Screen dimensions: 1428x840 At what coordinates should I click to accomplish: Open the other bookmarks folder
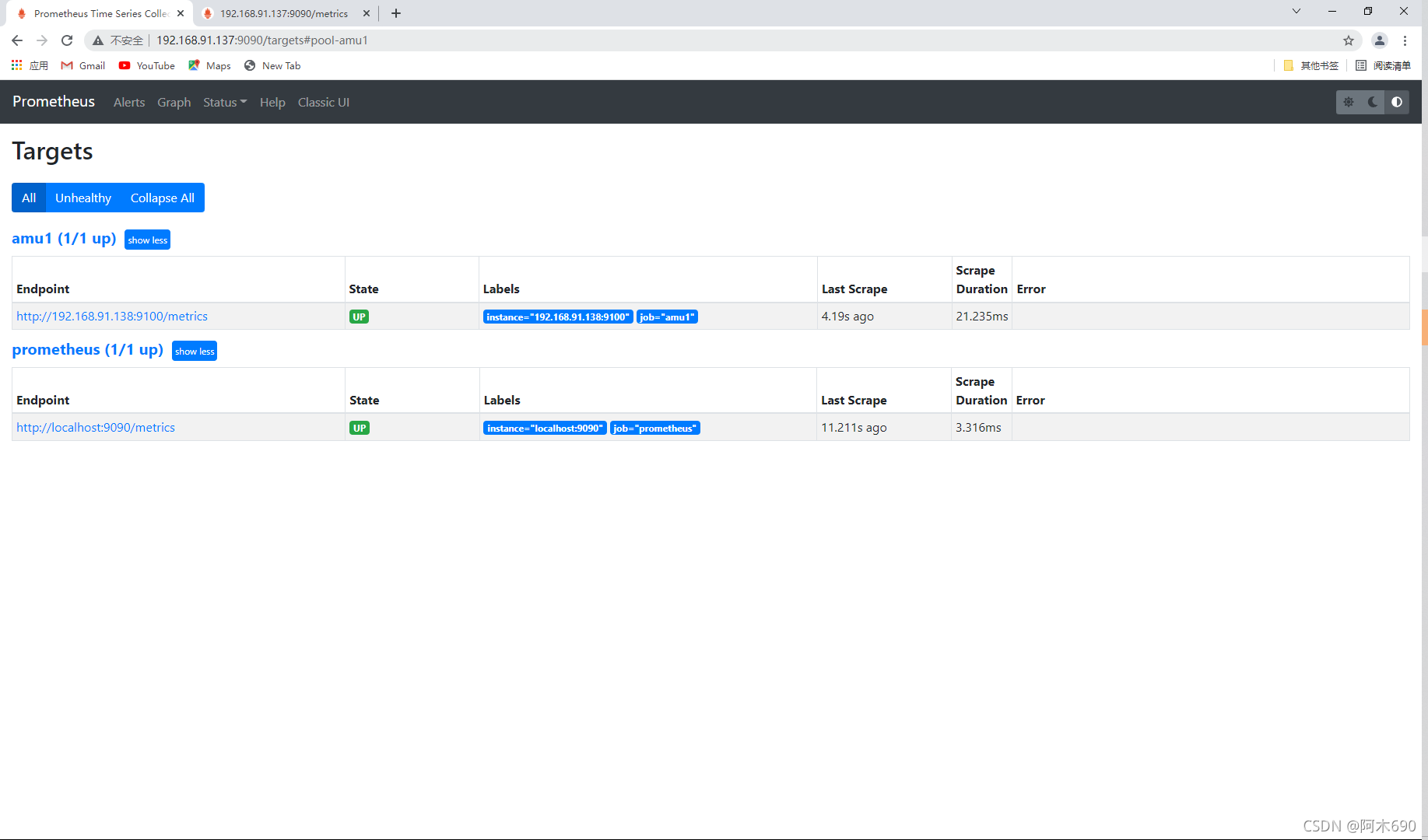tap(1311, 66)
